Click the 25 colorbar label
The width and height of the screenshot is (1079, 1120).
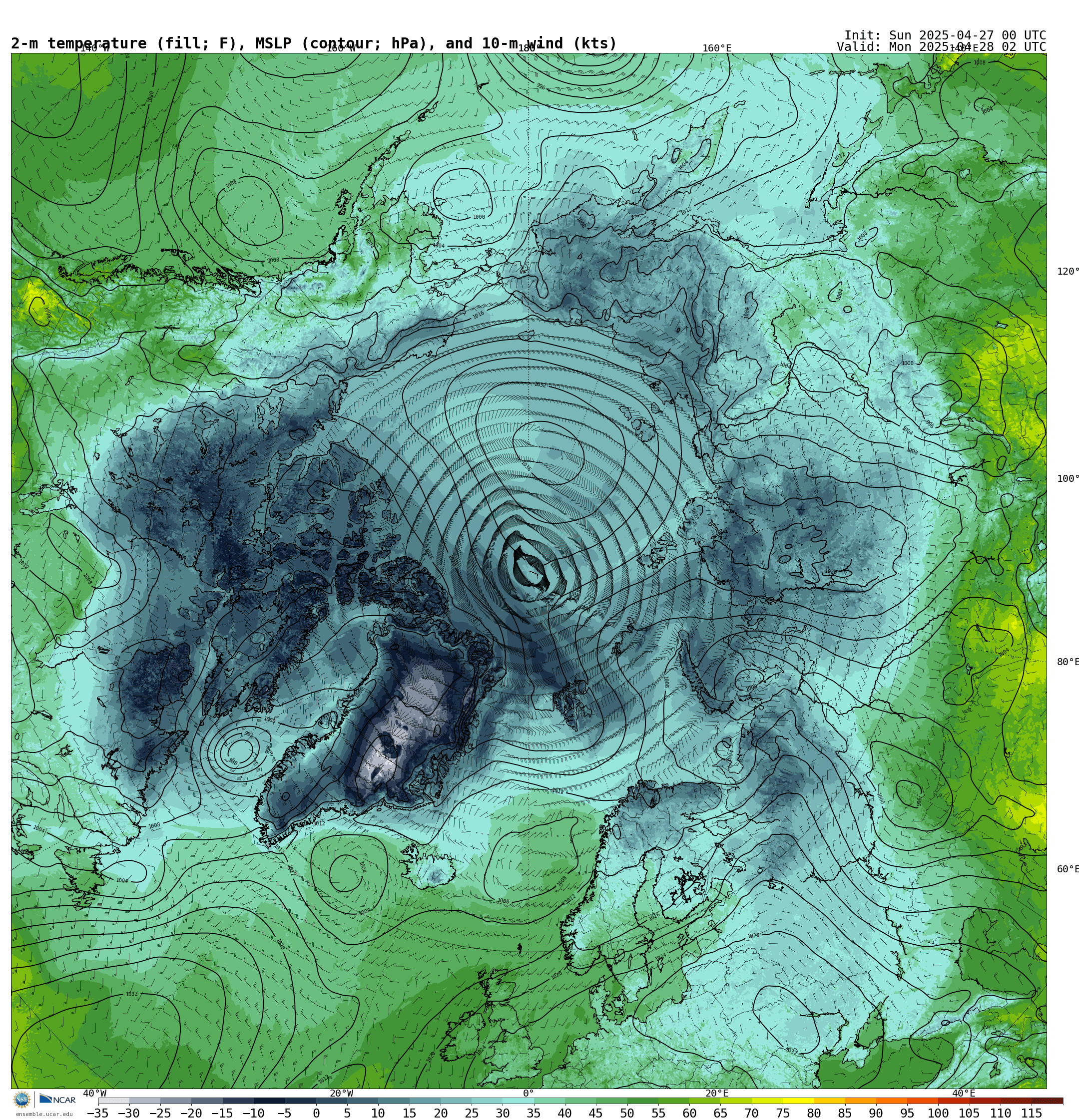pyautogui.click(x=472, y=1113)
